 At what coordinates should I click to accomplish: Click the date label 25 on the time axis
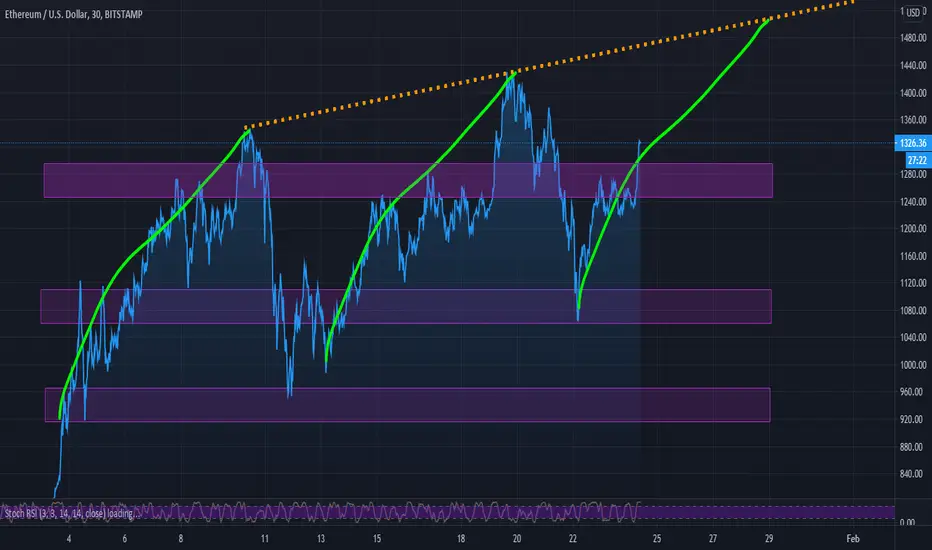657,539
